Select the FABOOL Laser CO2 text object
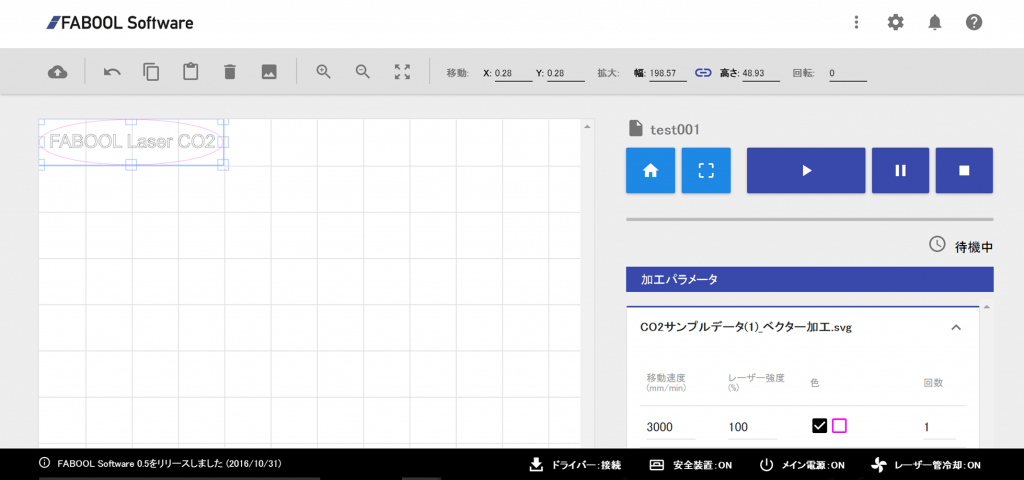The height and width of the screenshot is (480, 1024). pyautogui.click(x=132, y=141)
